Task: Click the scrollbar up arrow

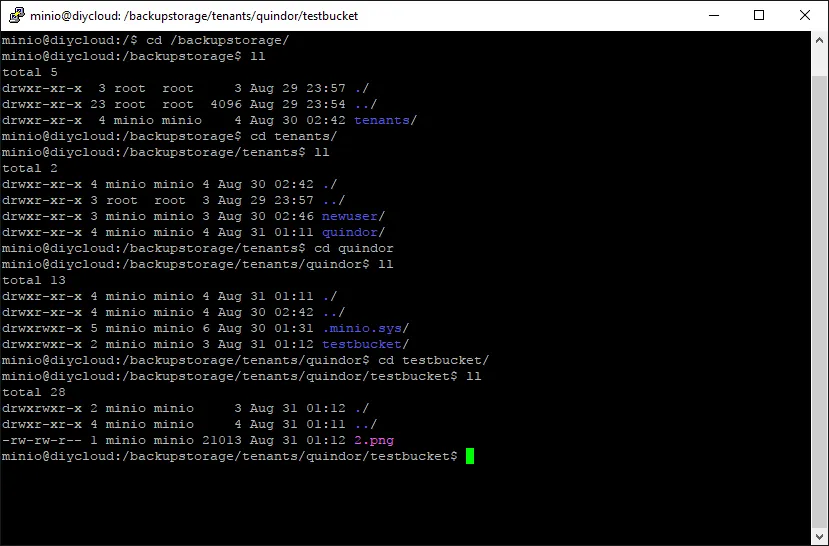Action: click(x=819, y=40)
